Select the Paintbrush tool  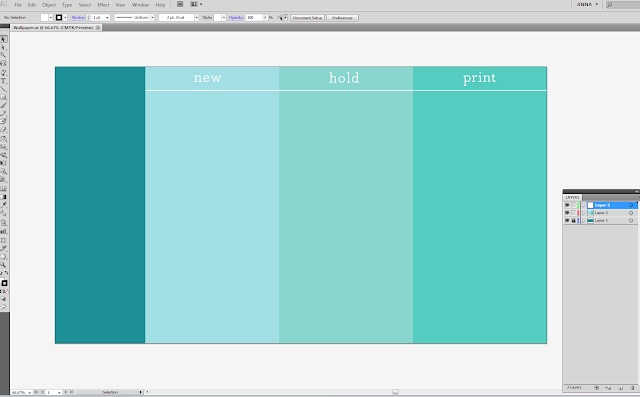(3, 105)
